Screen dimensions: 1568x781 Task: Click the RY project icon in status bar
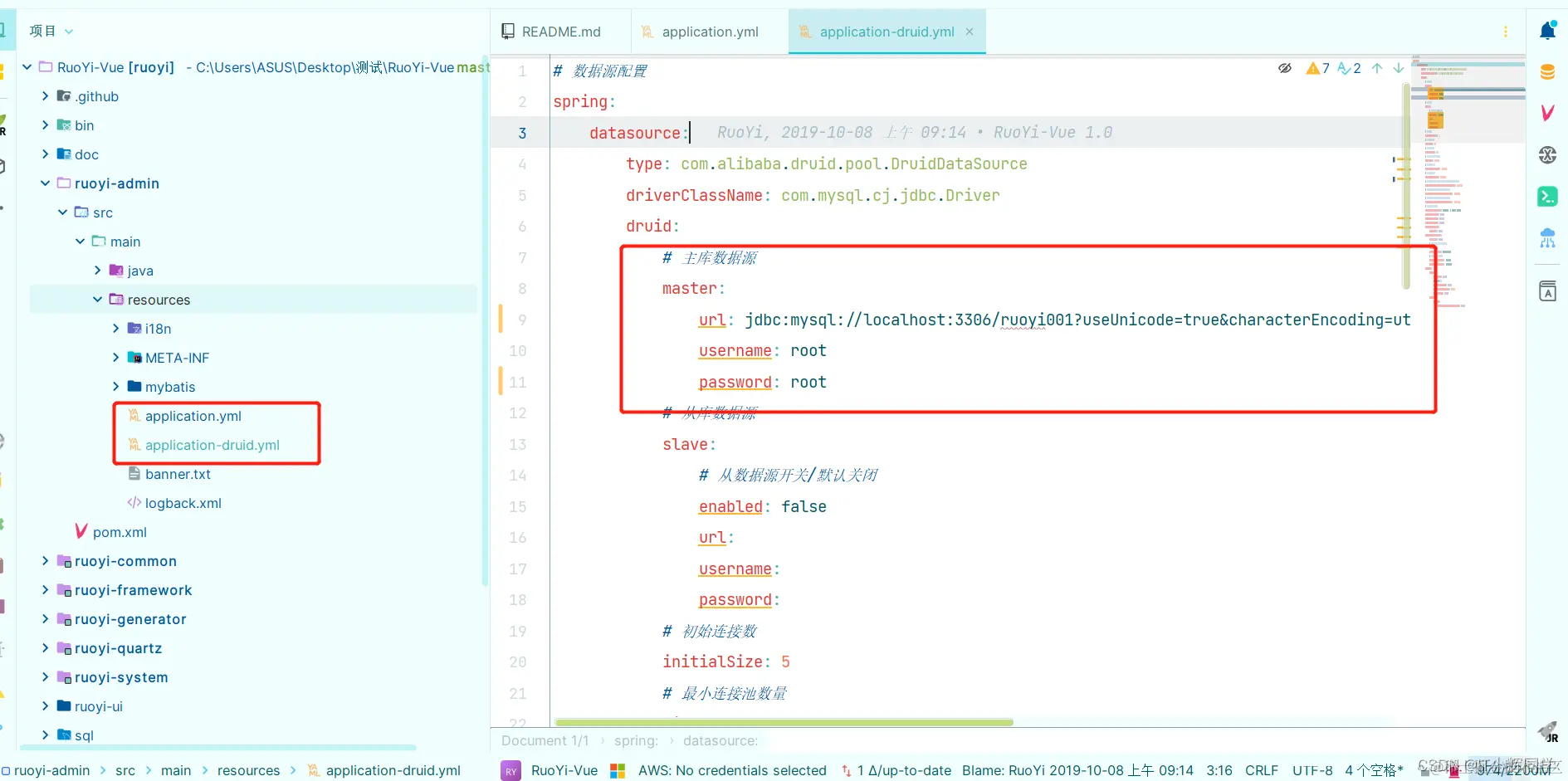tap(511, 771)
